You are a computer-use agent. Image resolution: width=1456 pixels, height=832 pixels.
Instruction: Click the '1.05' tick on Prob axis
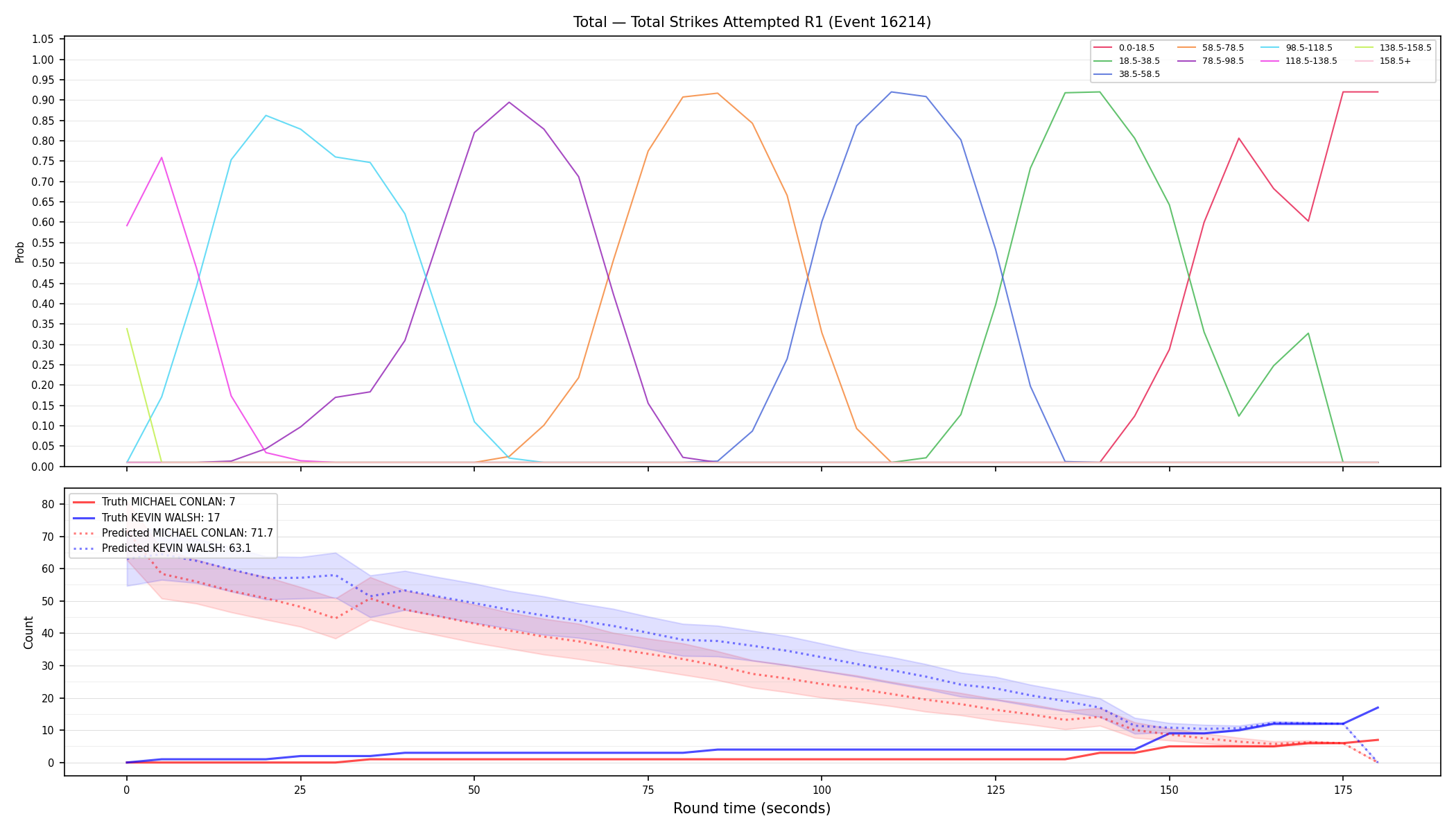pyautogui.click(x=43, y=40)
